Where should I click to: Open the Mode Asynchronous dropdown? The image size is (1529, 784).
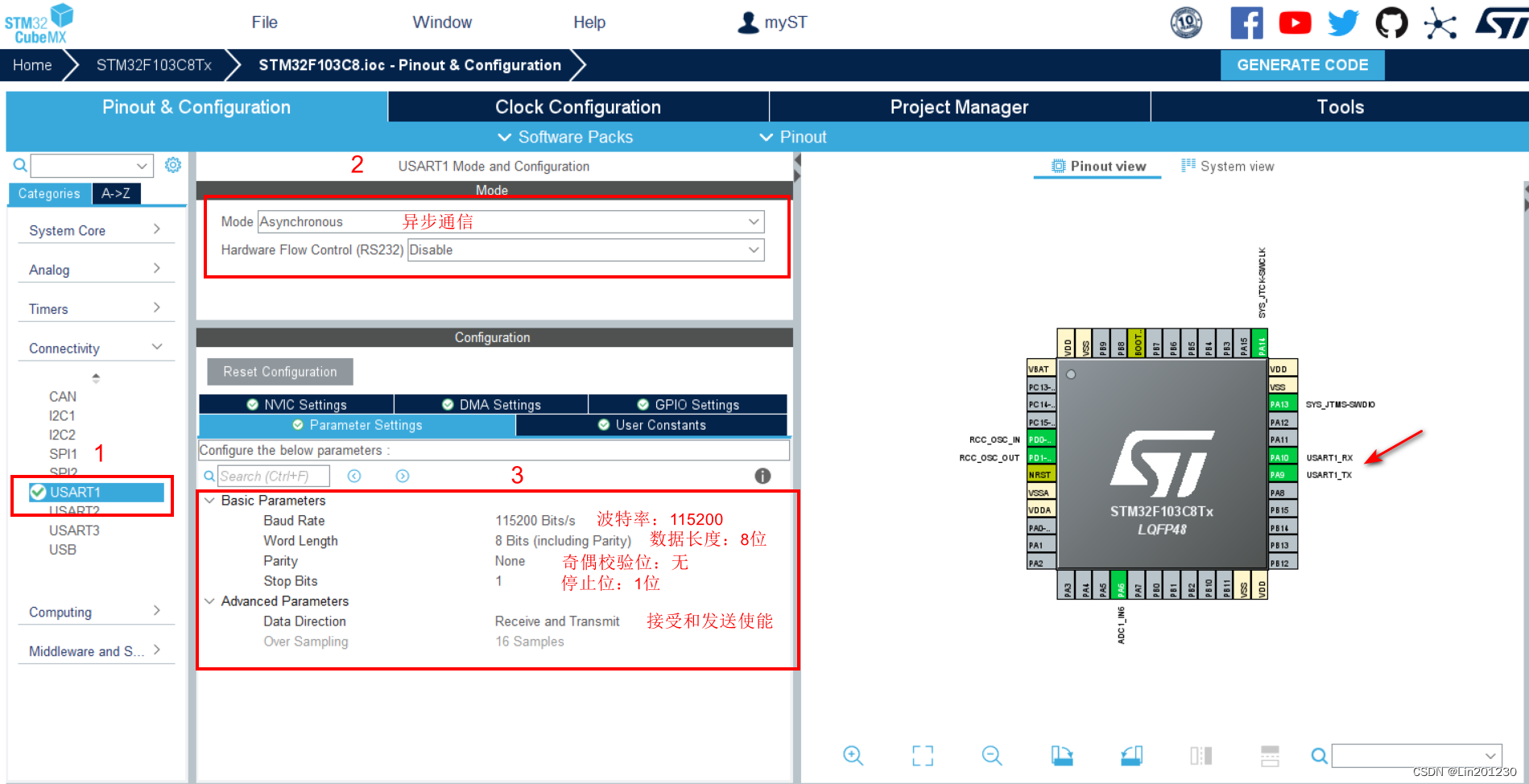(511, 221)
